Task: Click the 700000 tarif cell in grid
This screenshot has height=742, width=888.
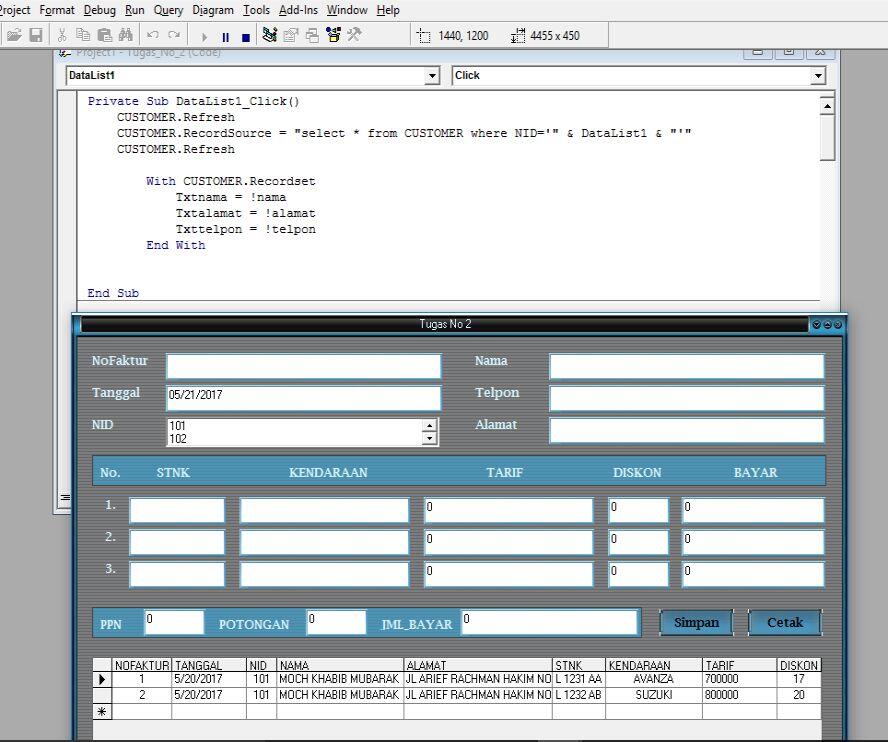Action: (x=739, y=679)
